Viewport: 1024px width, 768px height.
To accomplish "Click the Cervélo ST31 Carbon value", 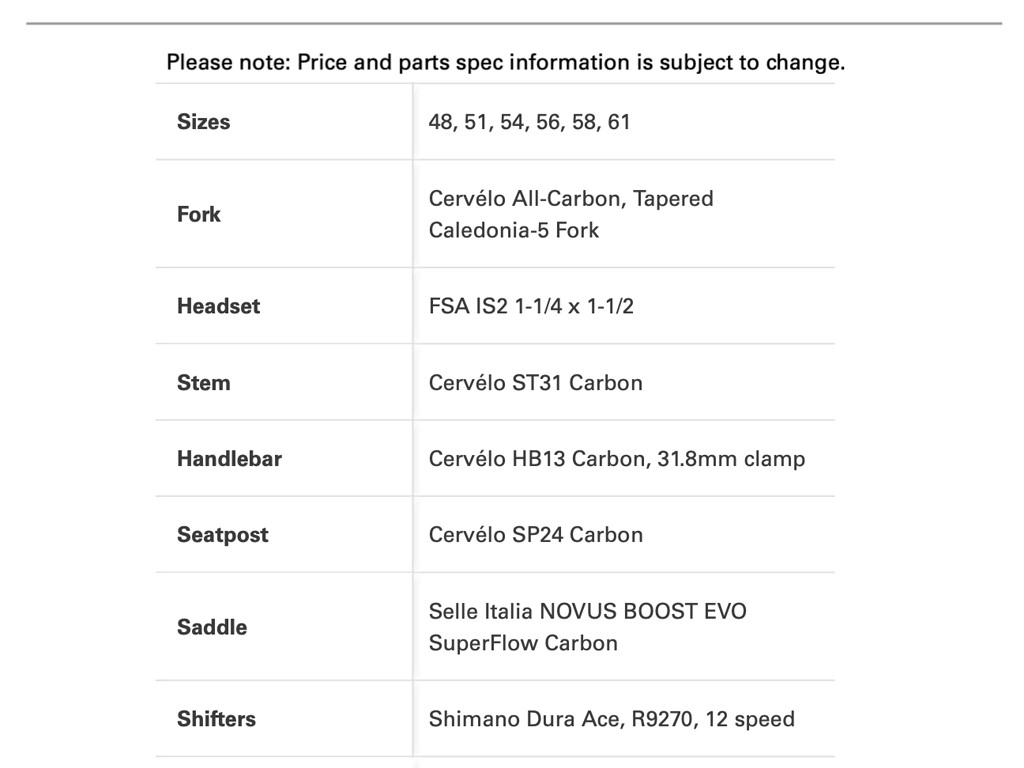I will click(x=535, y=382).
